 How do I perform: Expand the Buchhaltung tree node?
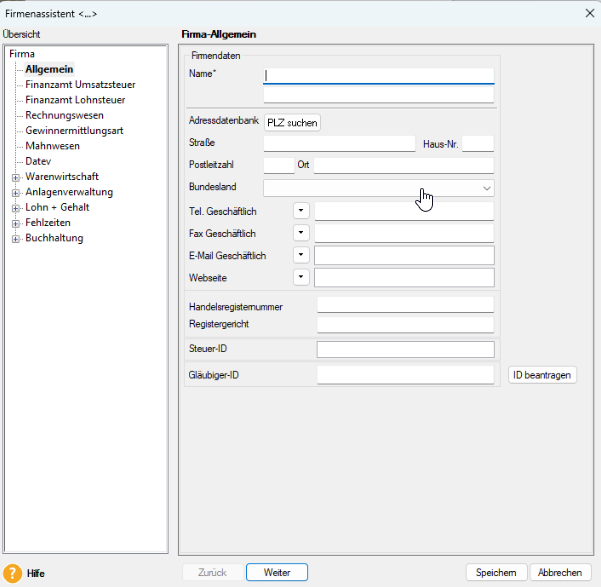[x=15, y=239]
